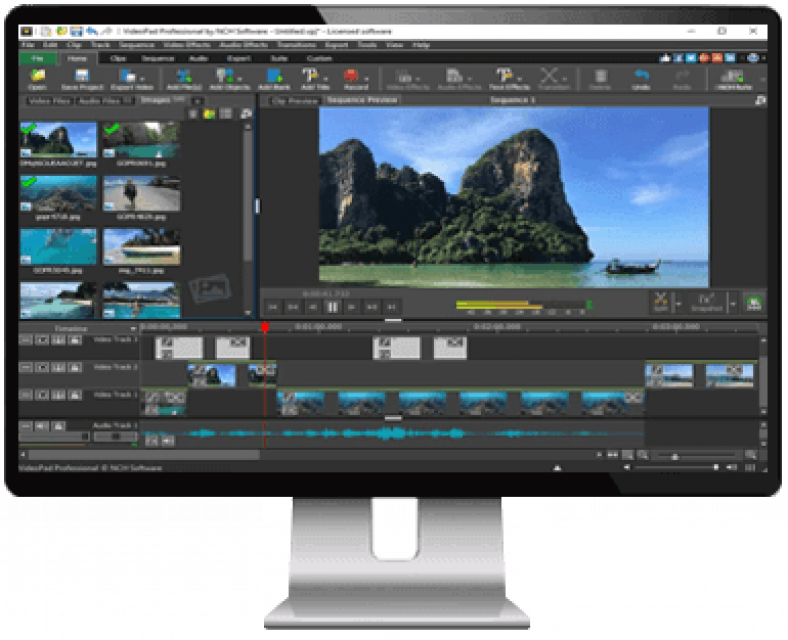Click the Open project toolbar icon
The width and height of the screenshot is (788, 640).
tap(37, 79)
